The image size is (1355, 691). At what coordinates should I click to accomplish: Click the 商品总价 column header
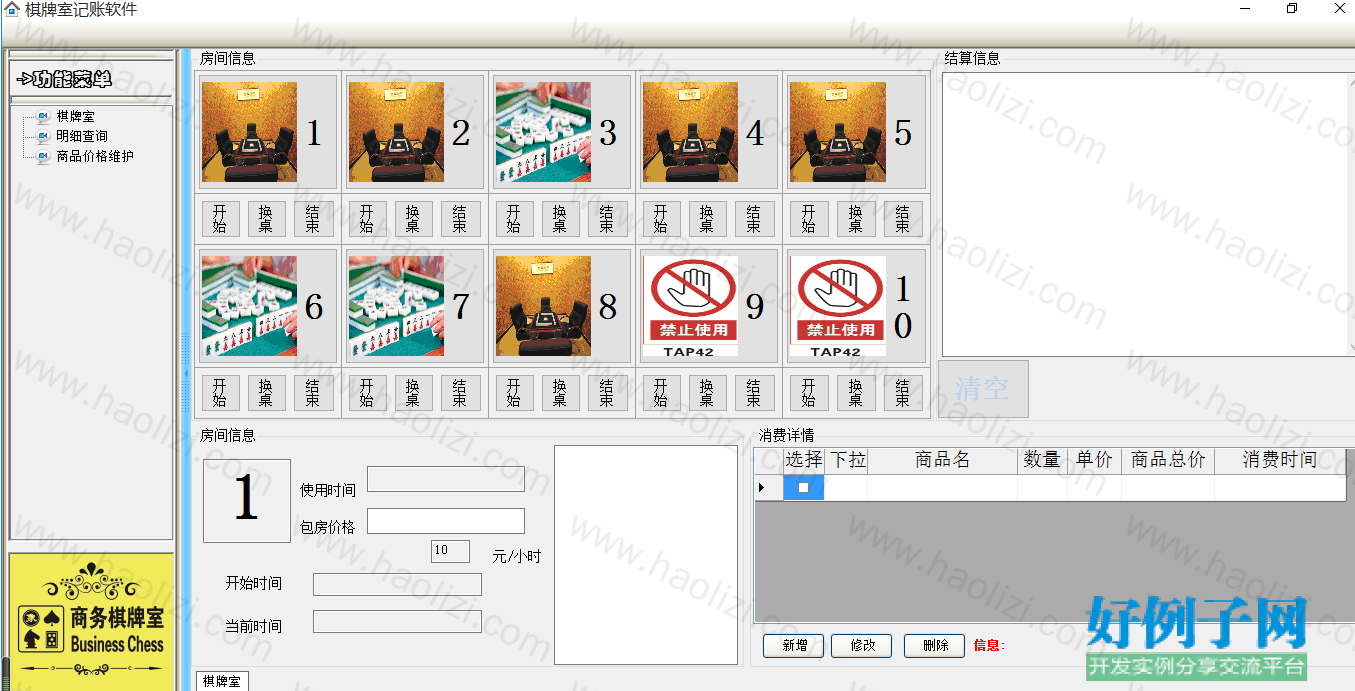point(1168,460)
